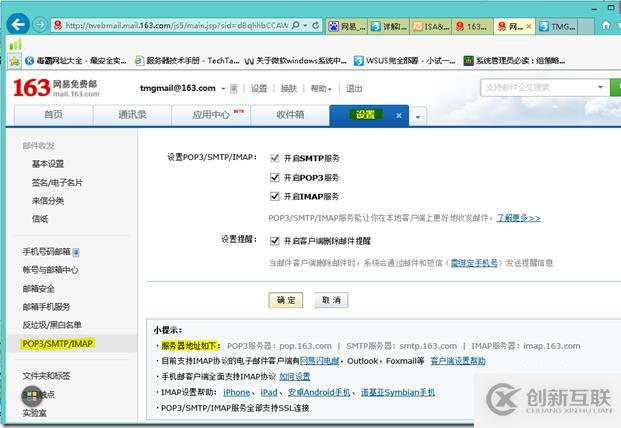
Task: Switch to the 首页 tab
Action: click(53, 115)
